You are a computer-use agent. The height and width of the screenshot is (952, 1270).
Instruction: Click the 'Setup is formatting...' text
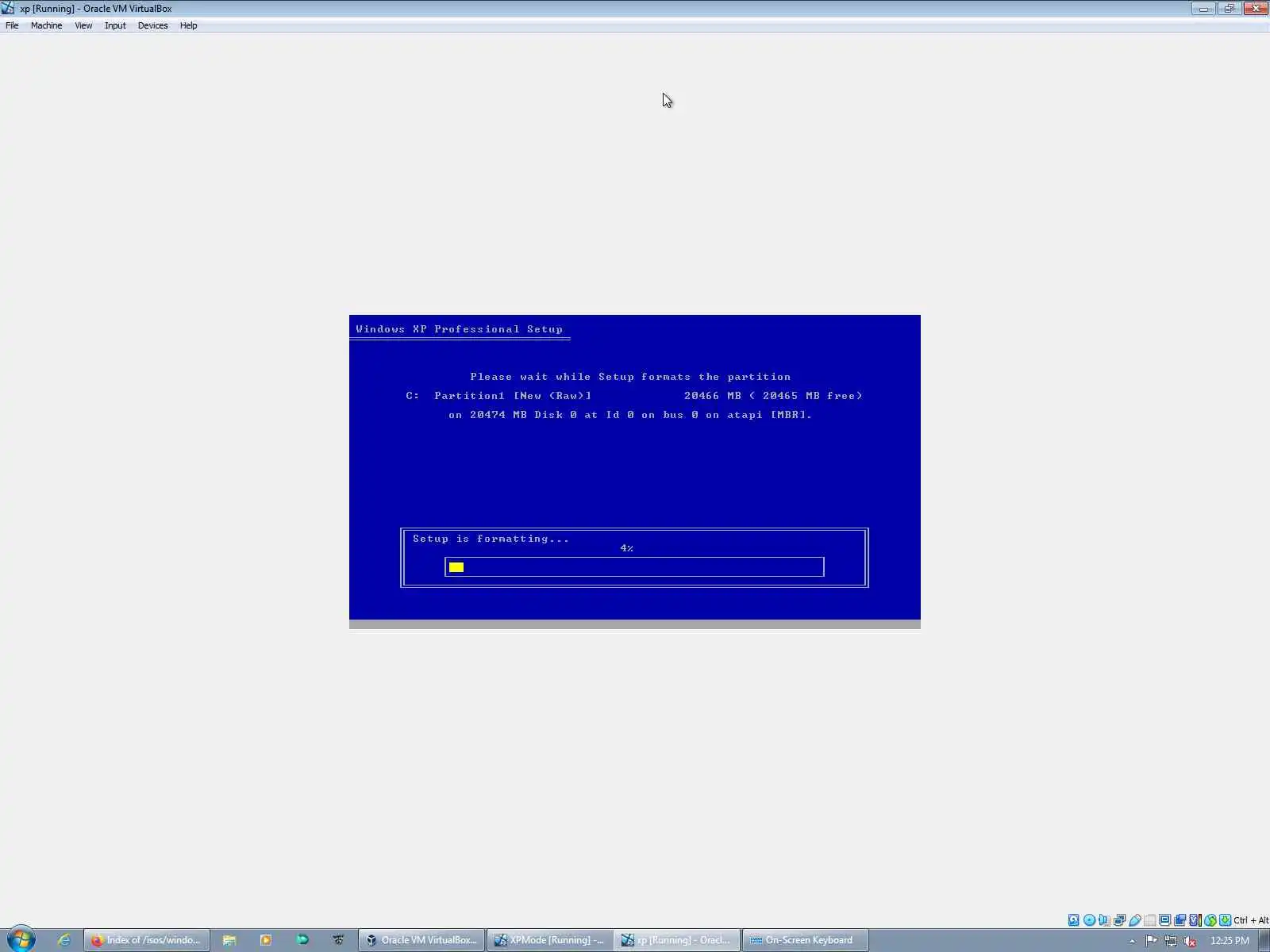point(491,539)
